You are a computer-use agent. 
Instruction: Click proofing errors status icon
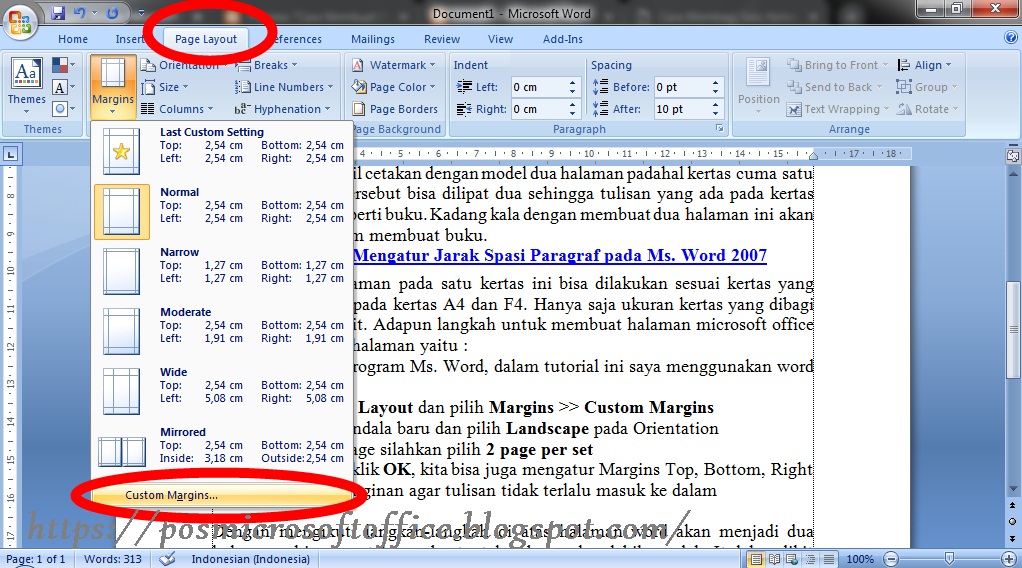pyautogui.click(x=168, y=559)
